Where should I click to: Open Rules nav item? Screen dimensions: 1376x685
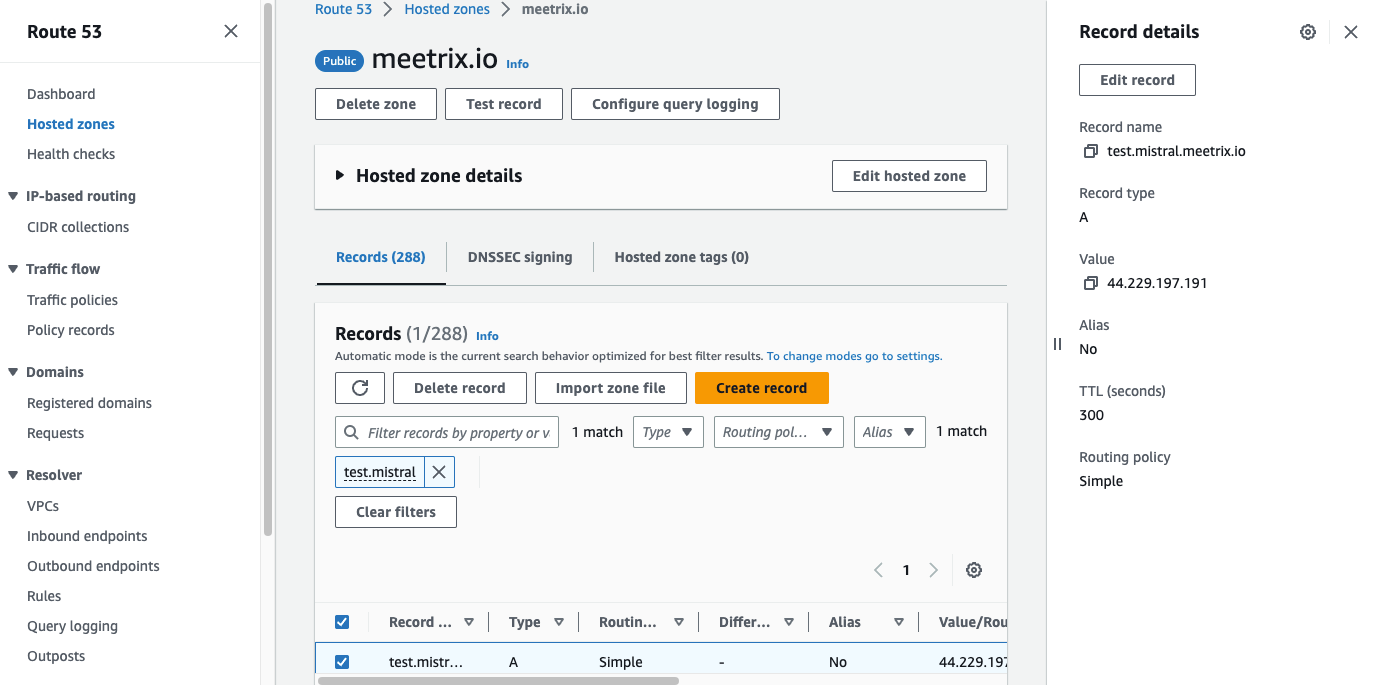(44, 596)
